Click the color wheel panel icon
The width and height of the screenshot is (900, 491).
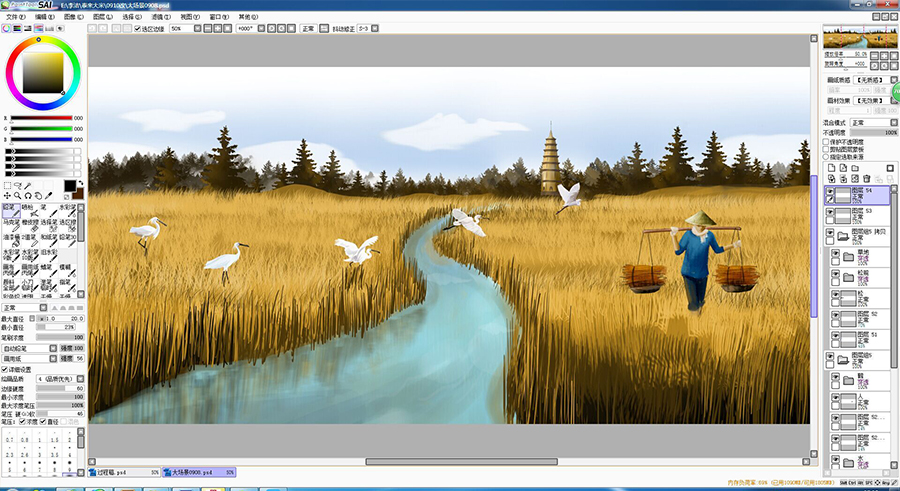coord(6,29)
